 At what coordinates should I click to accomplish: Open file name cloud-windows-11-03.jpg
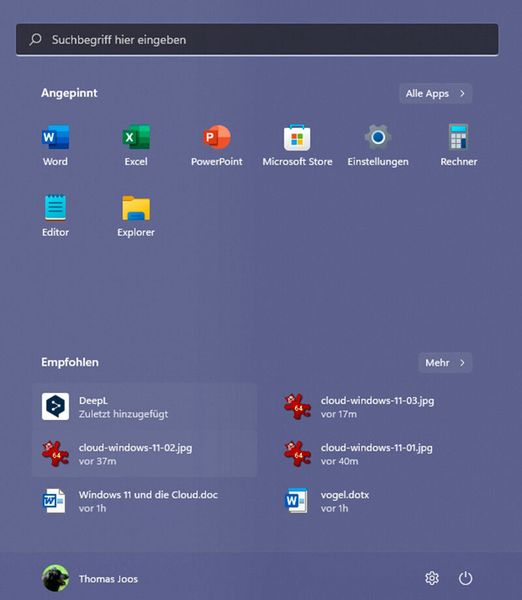tap(377, 401)
